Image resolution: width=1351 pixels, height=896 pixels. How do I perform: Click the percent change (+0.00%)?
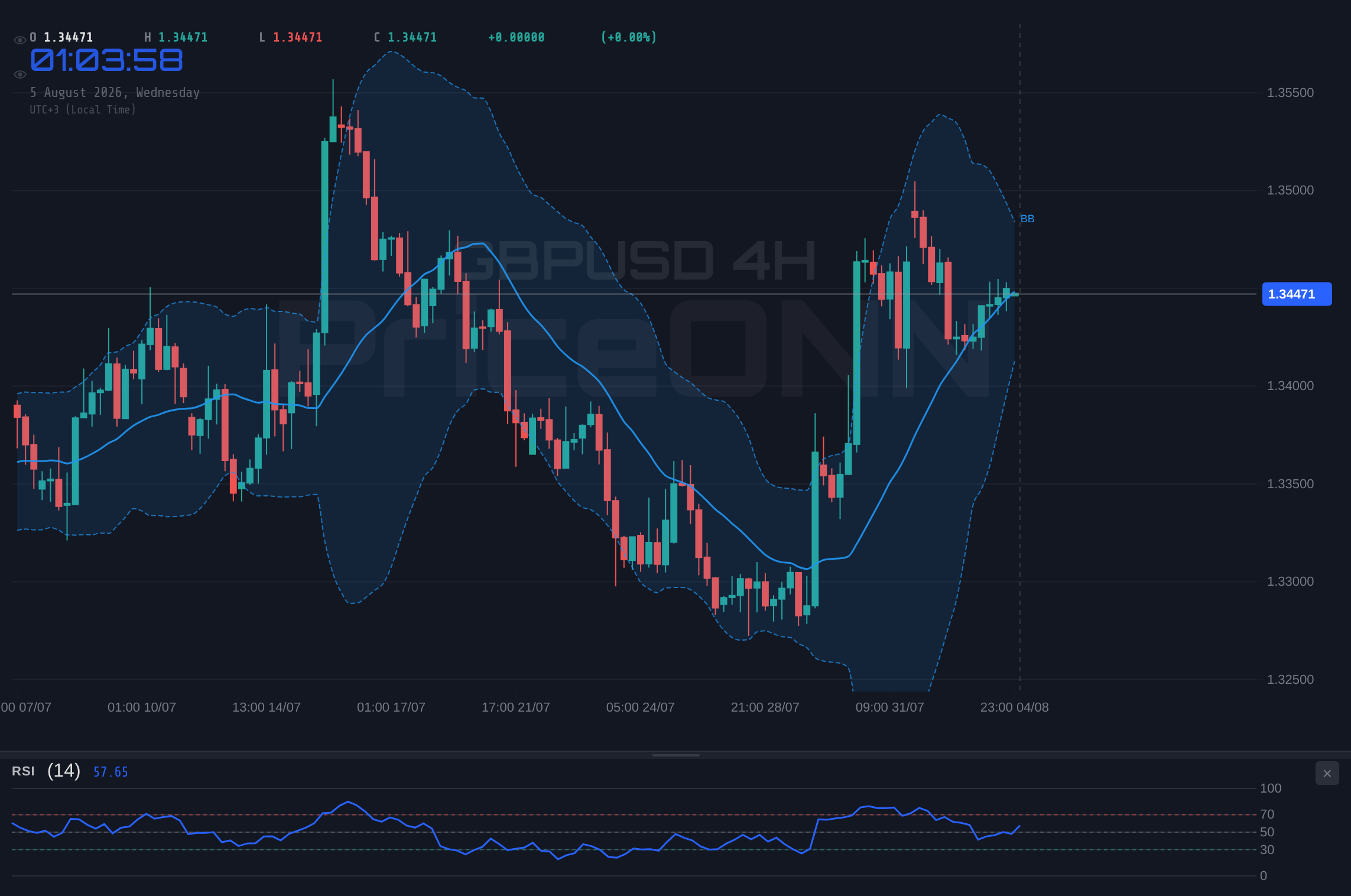[629, 37]
